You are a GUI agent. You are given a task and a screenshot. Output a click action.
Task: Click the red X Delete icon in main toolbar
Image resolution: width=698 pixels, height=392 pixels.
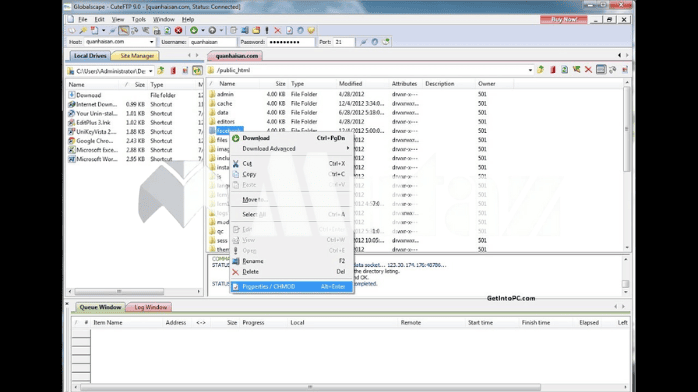pos(278,31)
